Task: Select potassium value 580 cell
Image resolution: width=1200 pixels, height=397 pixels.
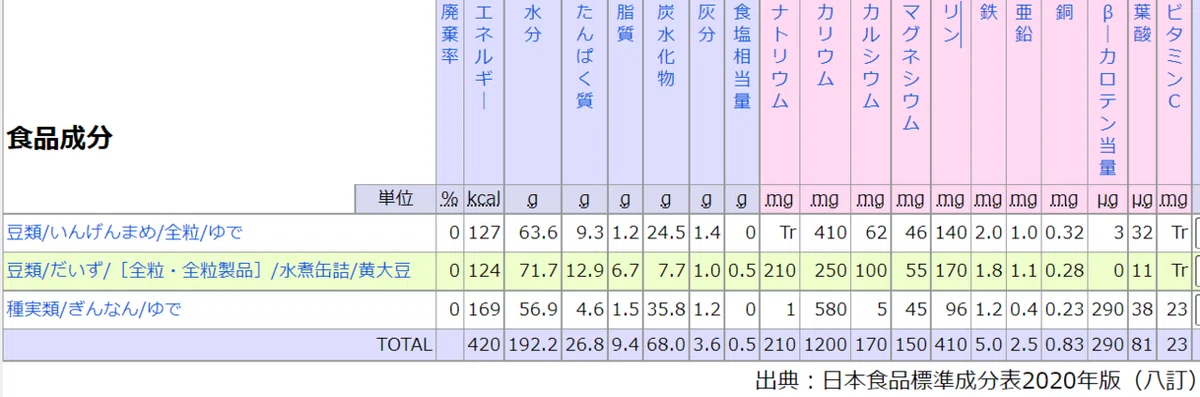Action: click(824, 309)
